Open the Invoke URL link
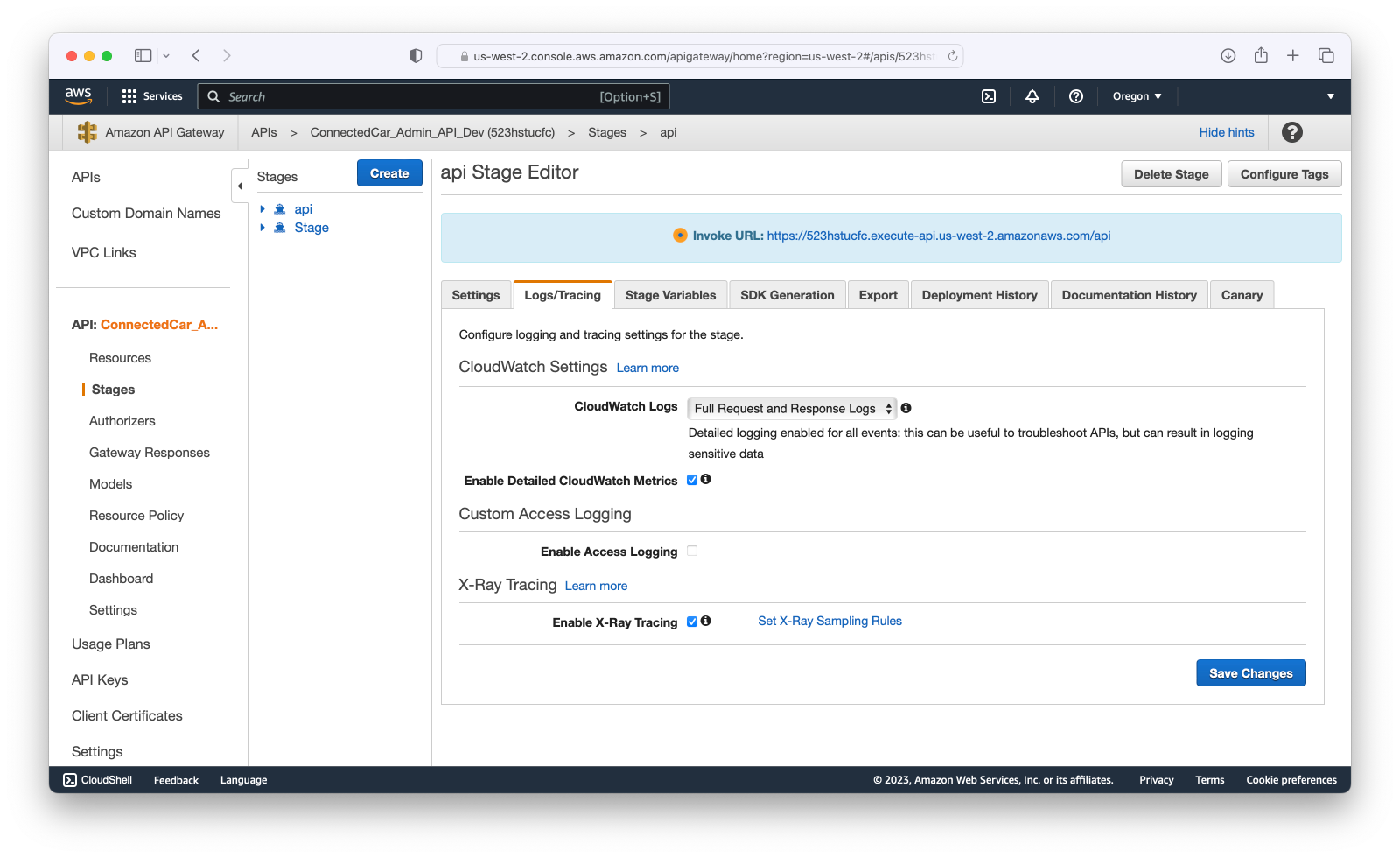This screenshot has width=1400, height=858. tap(939, 236)
